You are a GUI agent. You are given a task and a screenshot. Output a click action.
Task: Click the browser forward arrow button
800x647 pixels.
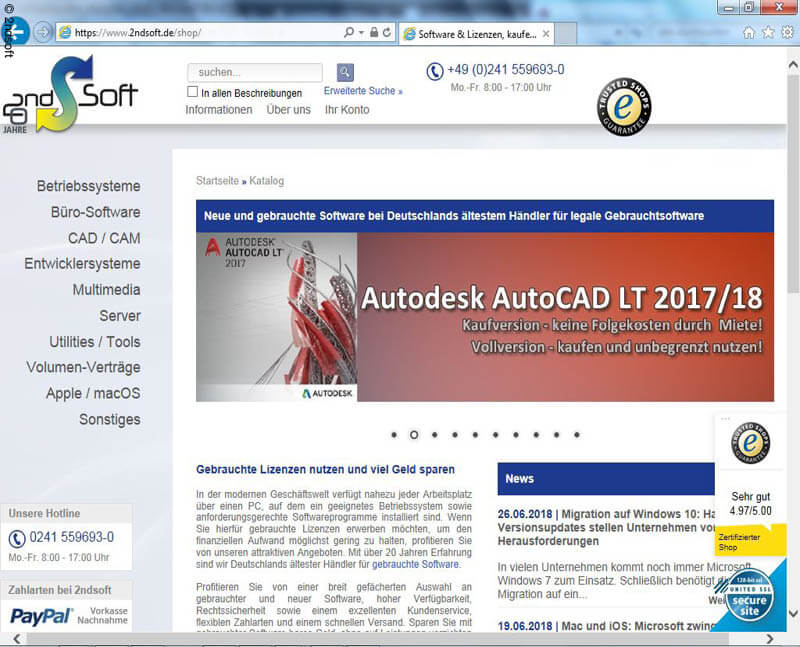[43, 33]
